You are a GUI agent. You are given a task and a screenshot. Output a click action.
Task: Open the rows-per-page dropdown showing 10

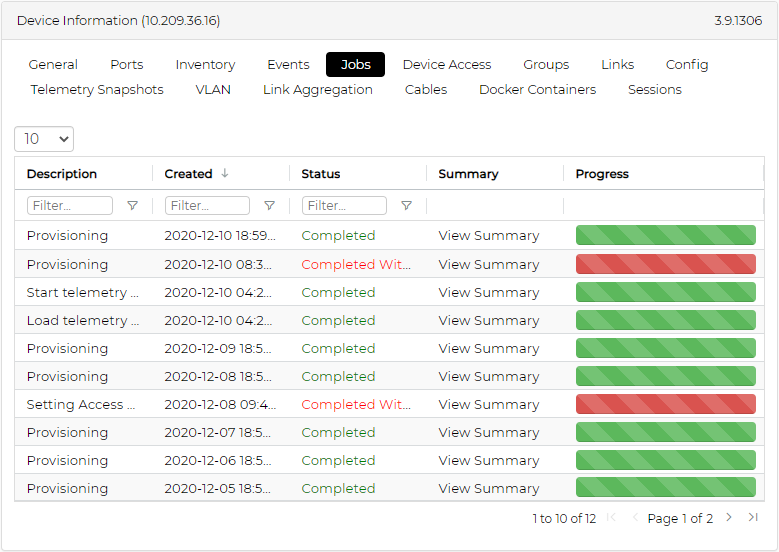tap(44, 139)
